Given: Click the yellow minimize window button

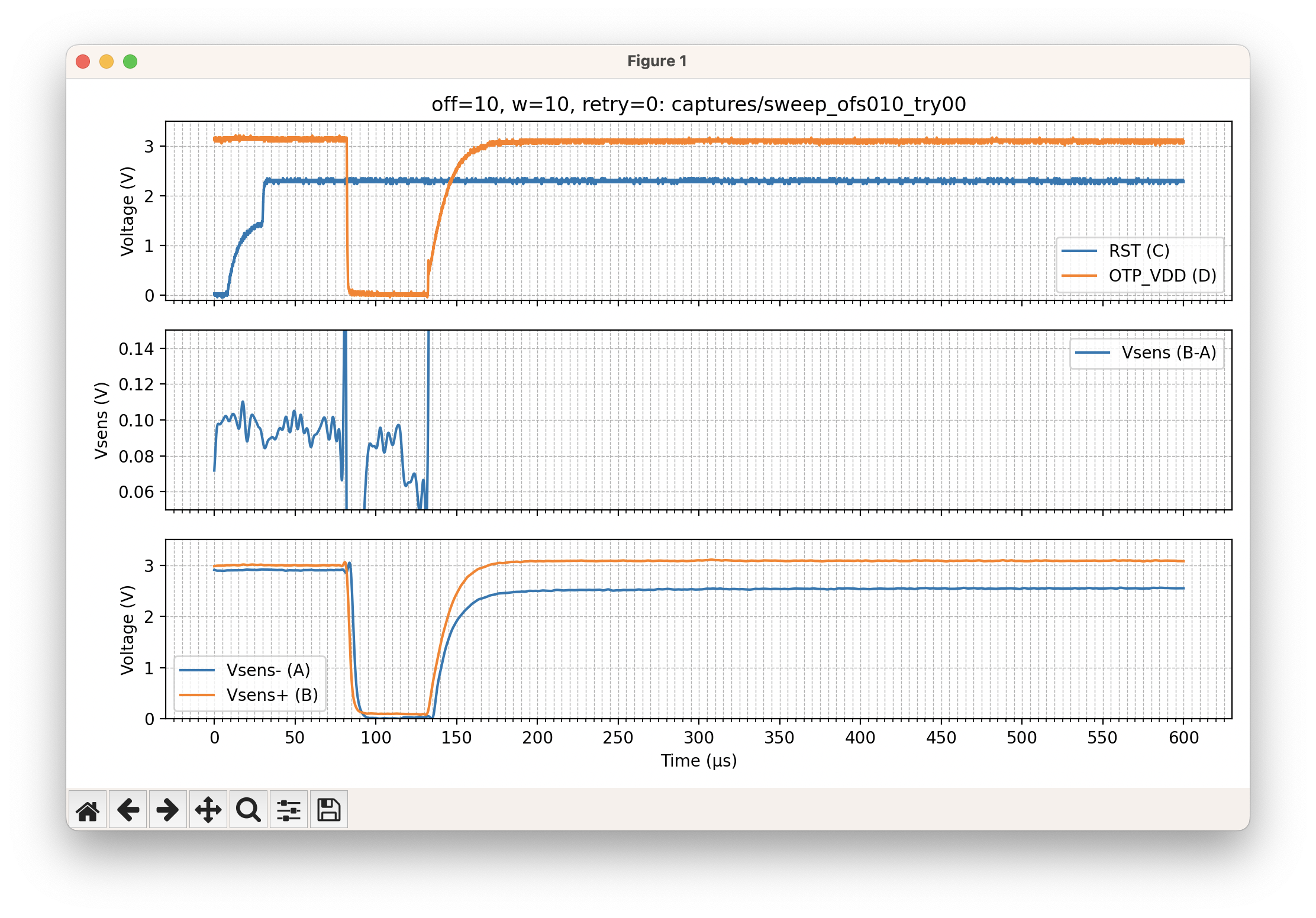Looking at the screenshot, I should tap(106, 61).
